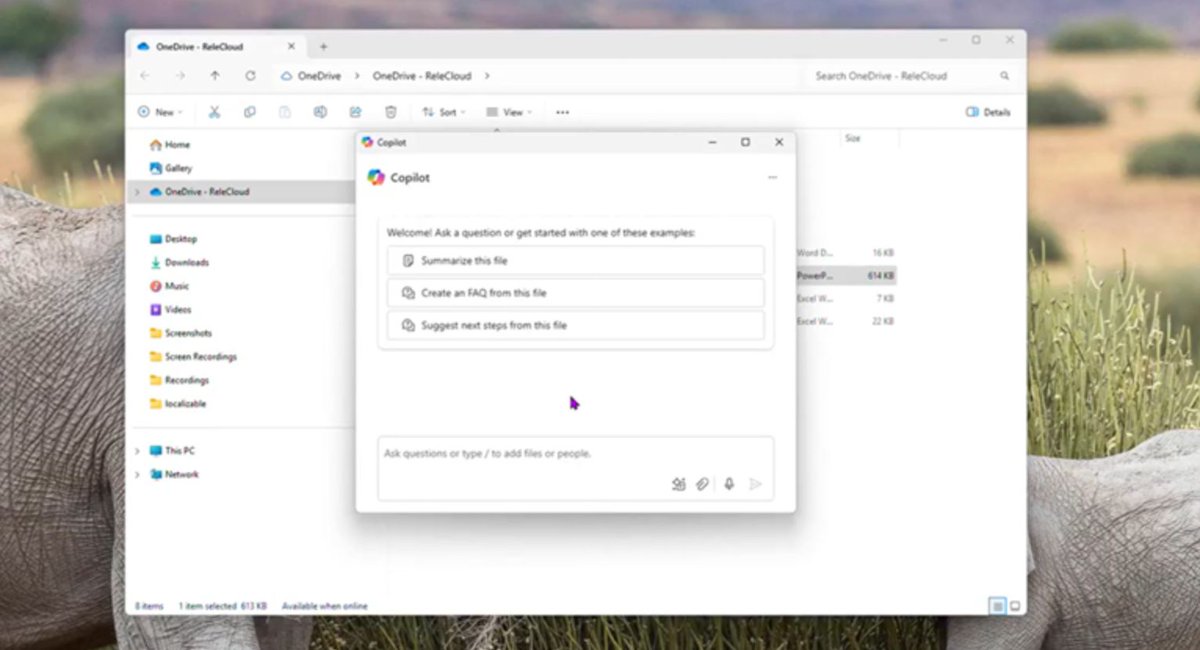Click the Rename icon in the Explorer toolbar
Viewport: 1200px width, 650px height.
pyautogui.click(x=320, y=112)
